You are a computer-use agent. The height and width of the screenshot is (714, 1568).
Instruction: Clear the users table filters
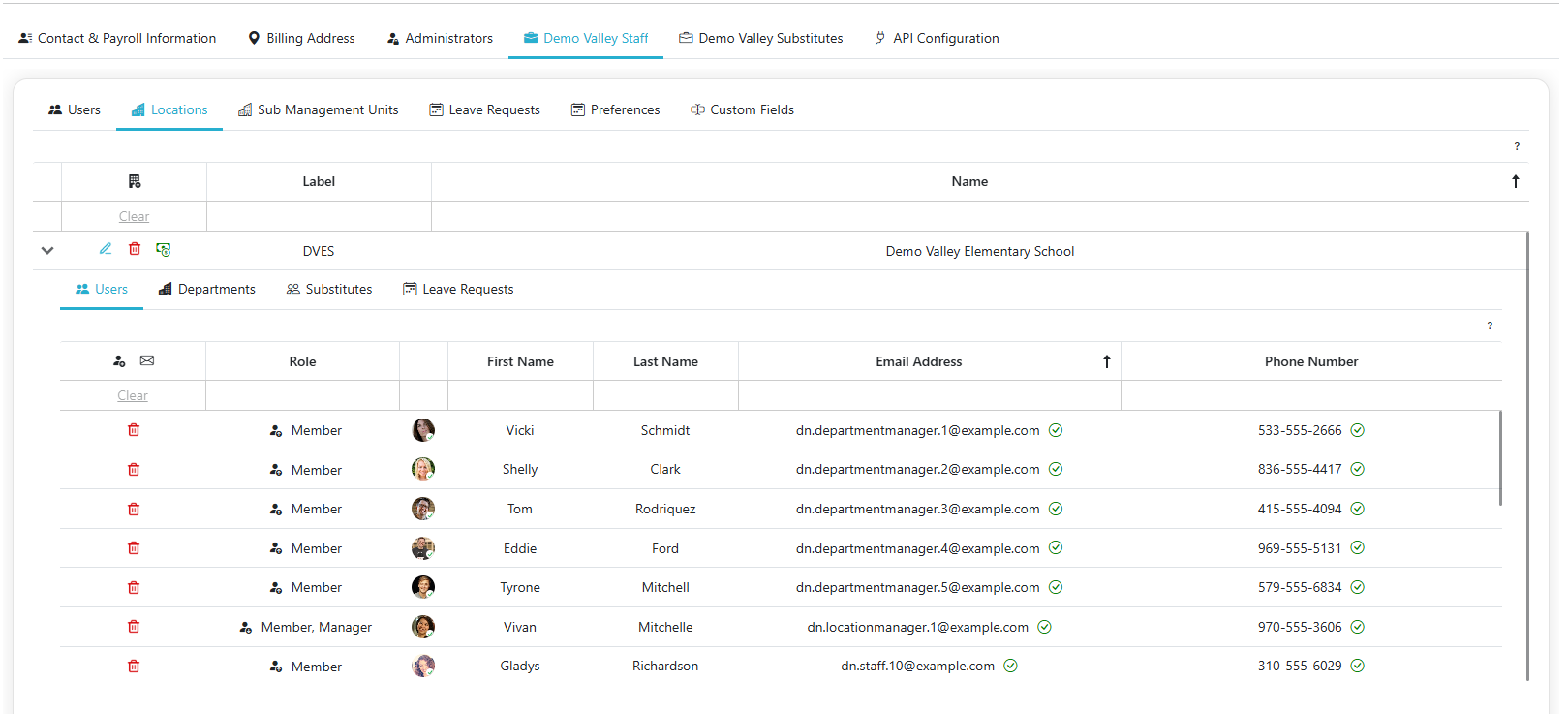[x=133, y=395]
